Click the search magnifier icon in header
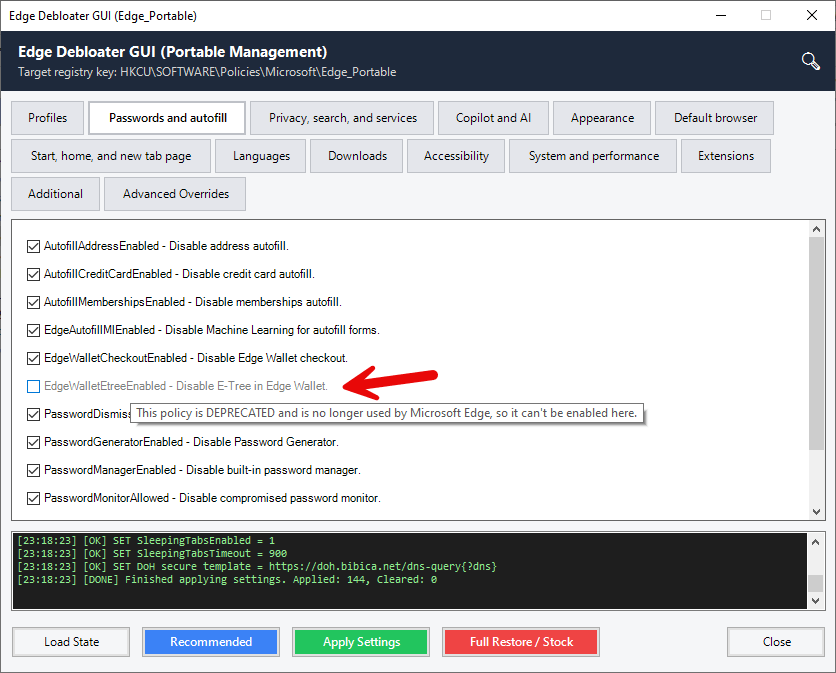836x673 pixels. (x=810, y=61)
